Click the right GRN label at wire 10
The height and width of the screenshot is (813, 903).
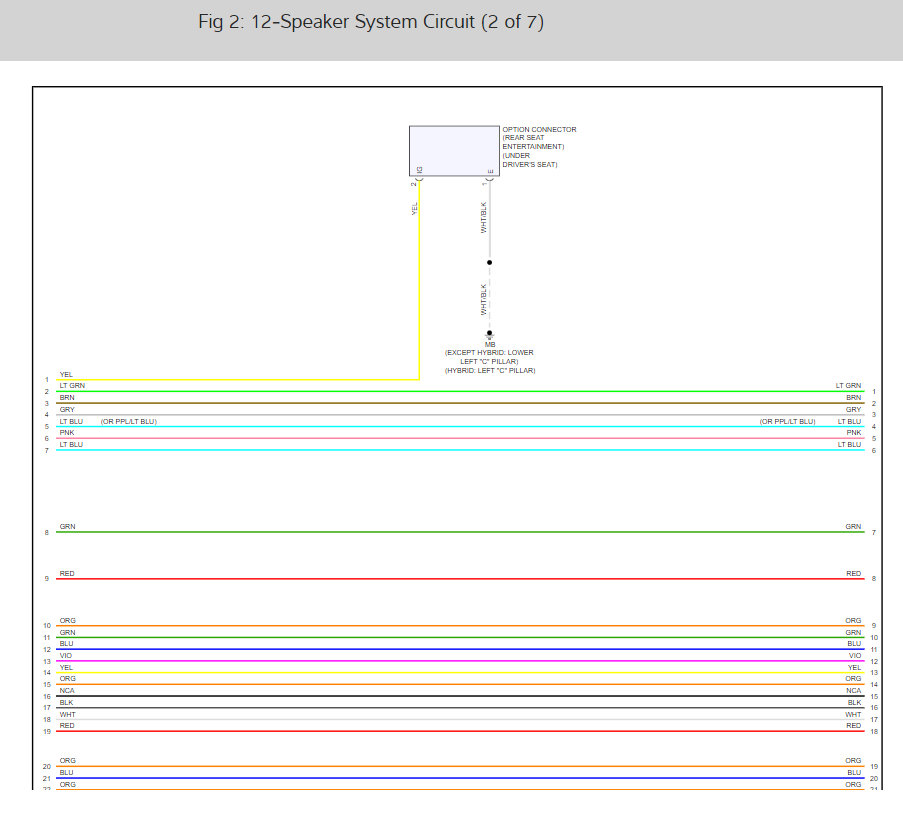[x=853, y=632]
